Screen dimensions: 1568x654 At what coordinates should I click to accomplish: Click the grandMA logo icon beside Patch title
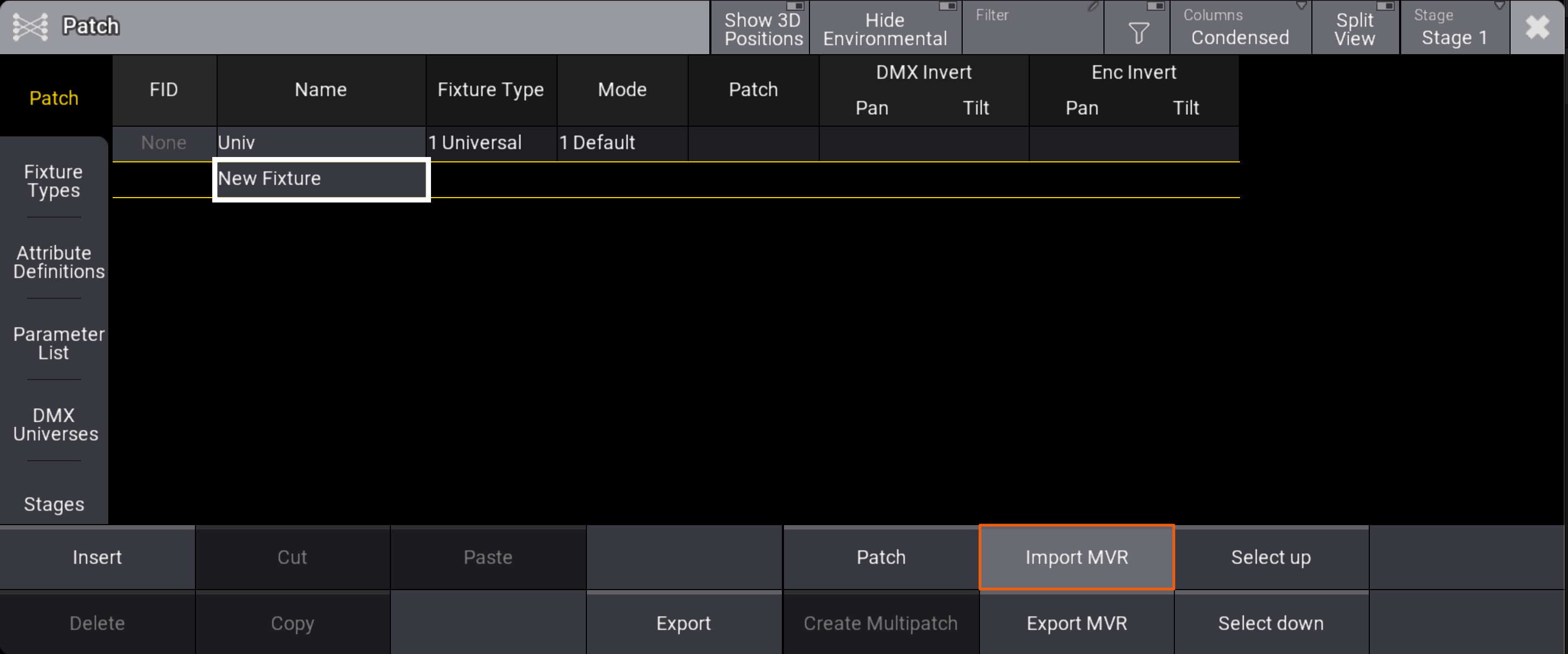click(30, 26)
